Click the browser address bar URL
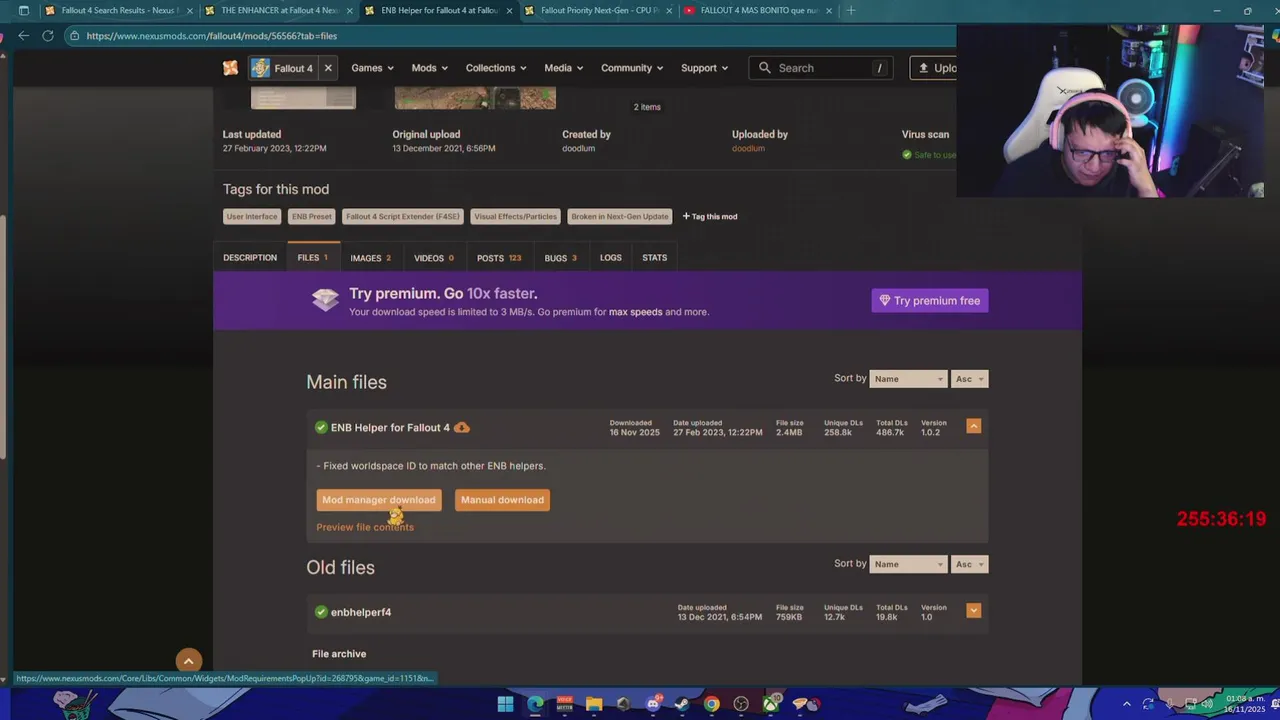Screen dimensions: 1280x720 (x=211, y=36)
